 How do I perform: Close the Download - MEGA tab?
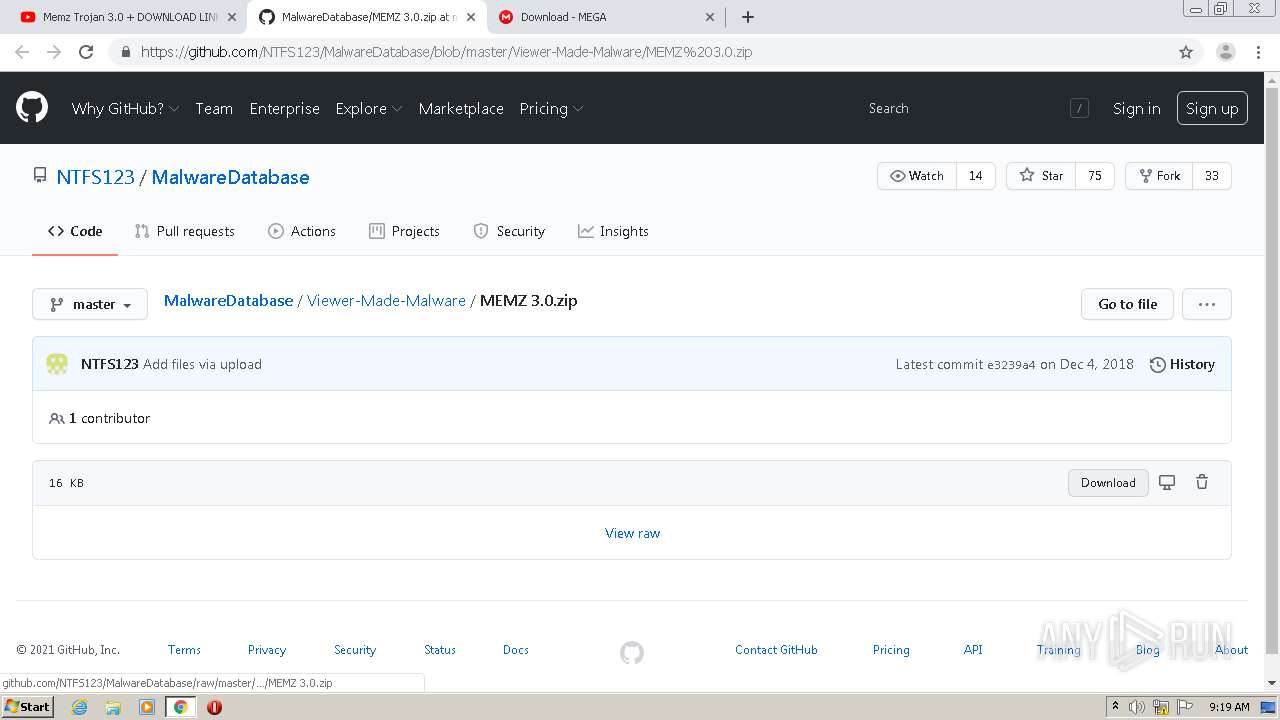pos(710,17)
